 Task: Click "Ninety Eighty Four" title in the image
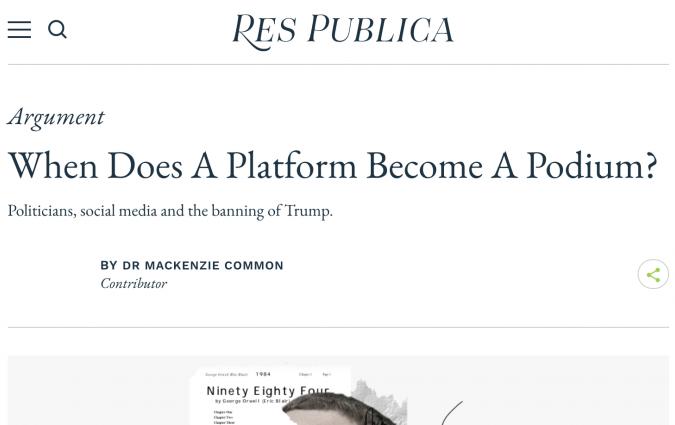point(267,391)
